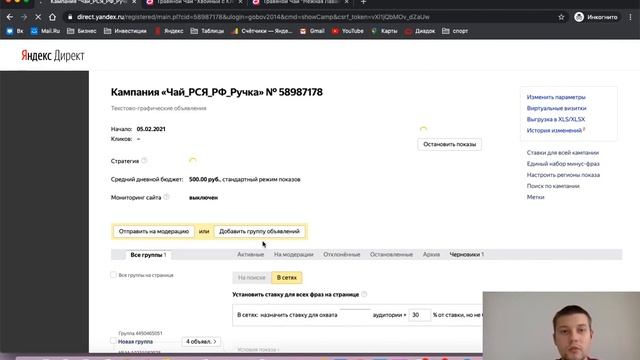Select the Все группы tab

148,255
